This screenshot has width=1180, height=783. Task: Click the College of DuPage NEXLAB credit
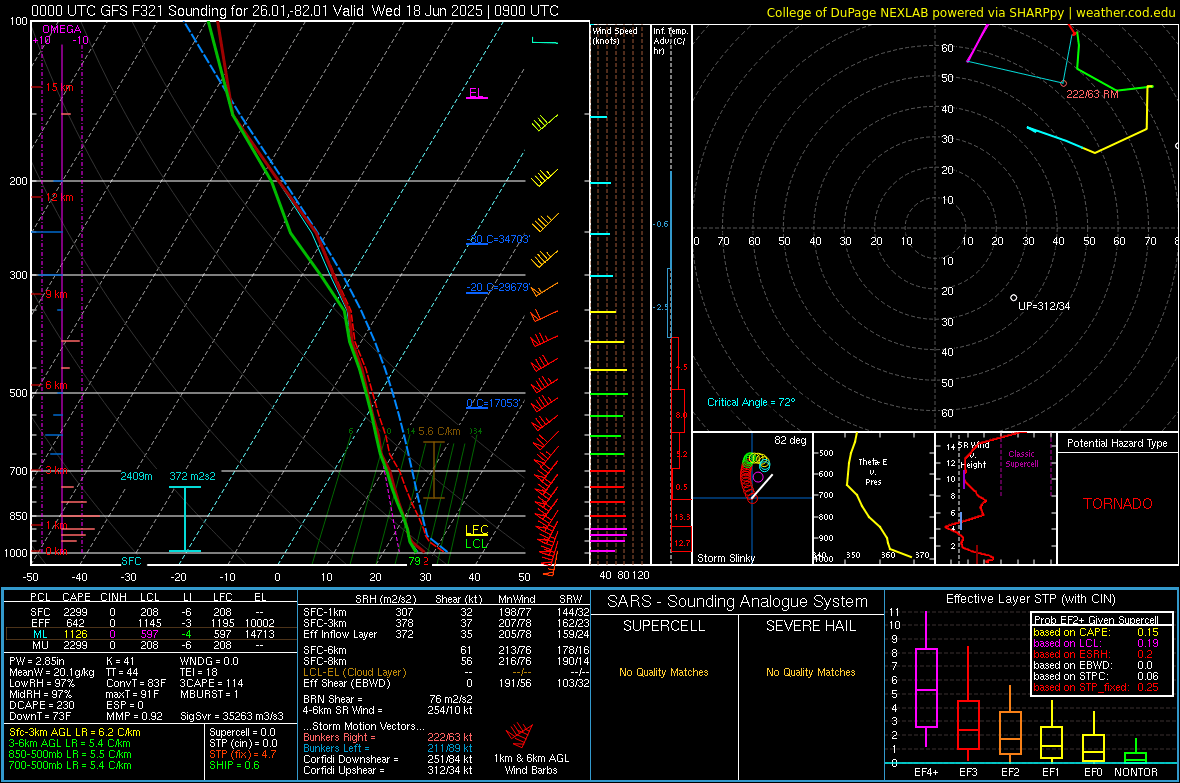[x=971, y=12]
